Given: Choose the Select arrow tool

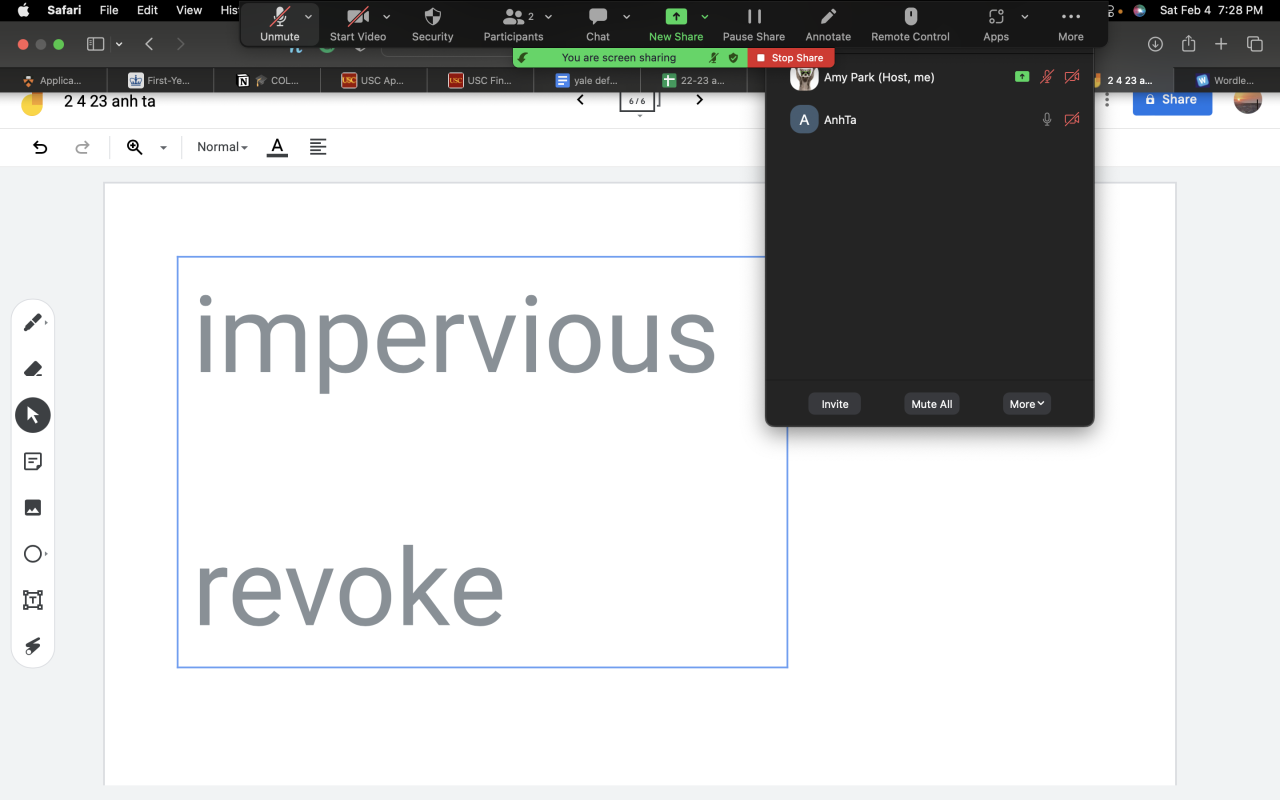Looking at the screenshot, I should pyautogui.click(x=33, y=415).
